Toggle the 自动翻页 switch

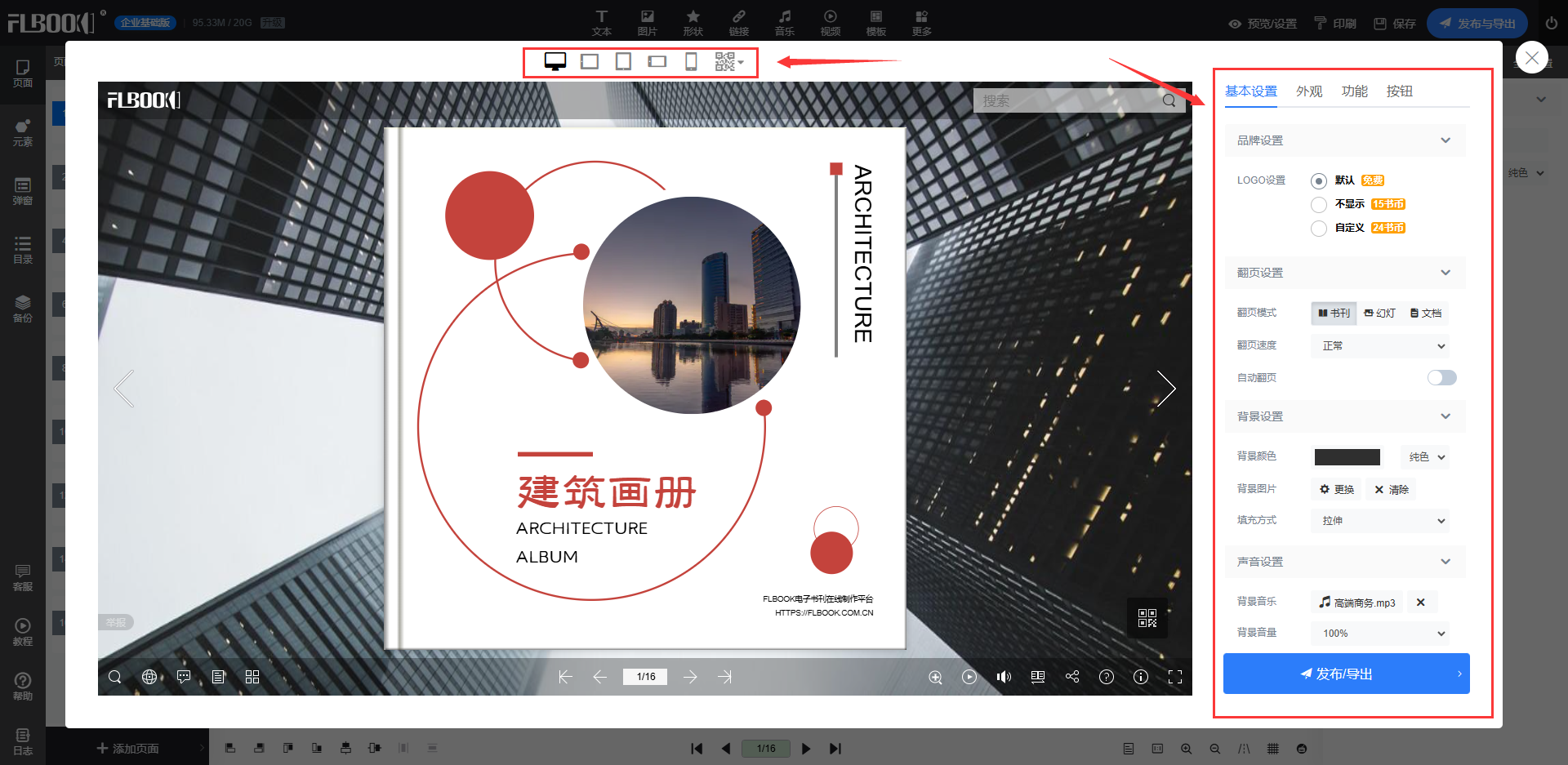(1441, 377)
